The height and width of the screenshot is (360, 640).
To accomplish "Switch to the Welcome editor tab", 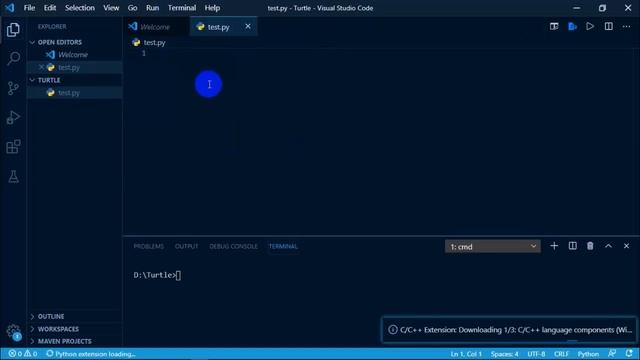I will tap(156, 27).
